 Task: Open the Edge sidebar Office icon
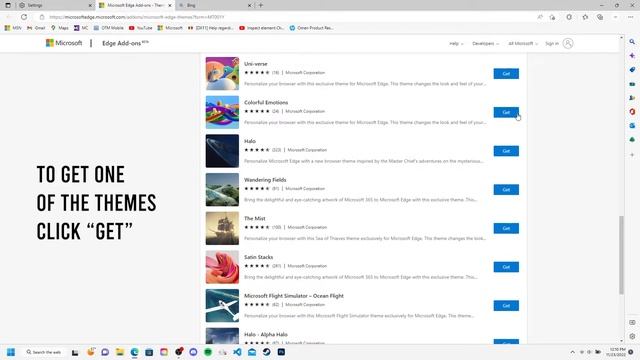pyautogui.click(x=632, y=112)
